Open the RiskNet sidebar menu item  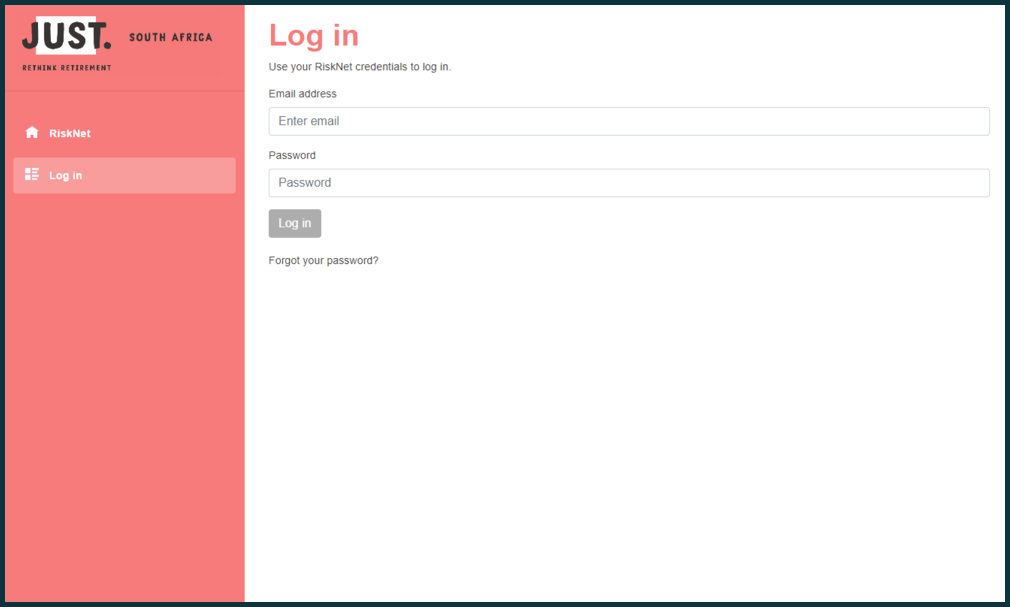[x=70, y=133]
